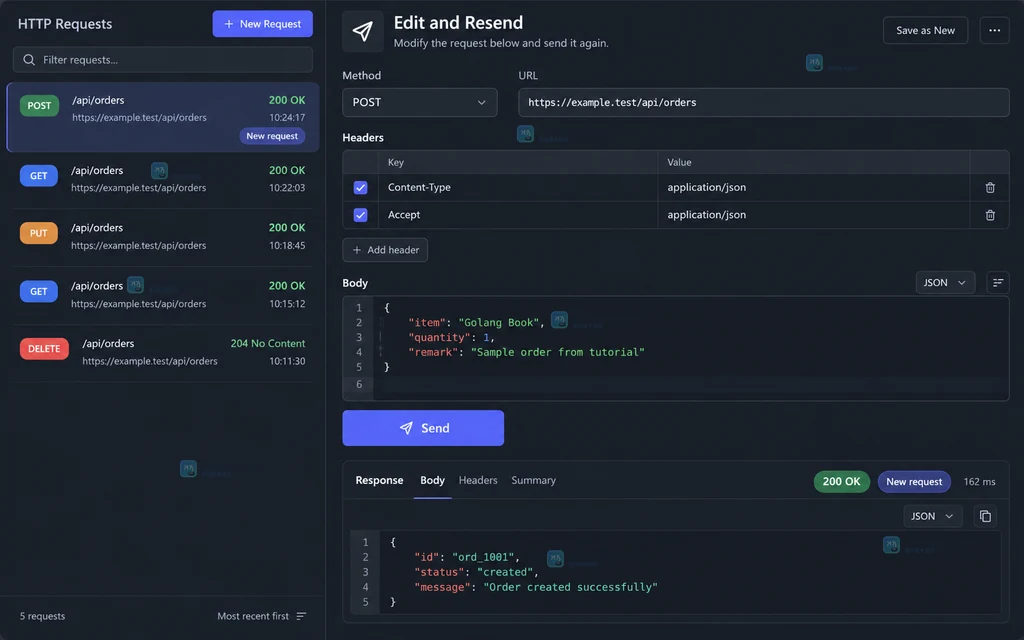Open the Method dropdown showing POST

point(419,103)
